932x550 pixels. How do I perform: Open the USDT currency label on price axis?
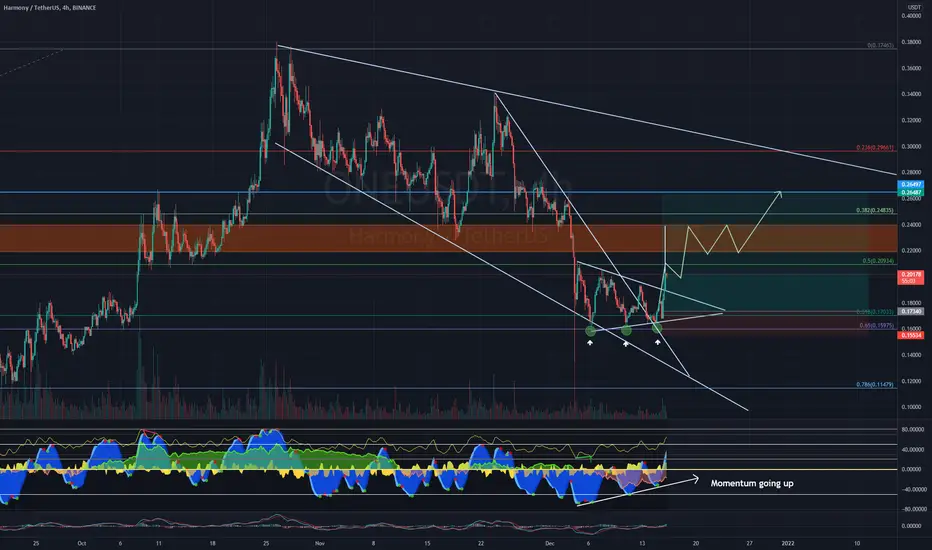pyautogui.click(x=914, y=7)
